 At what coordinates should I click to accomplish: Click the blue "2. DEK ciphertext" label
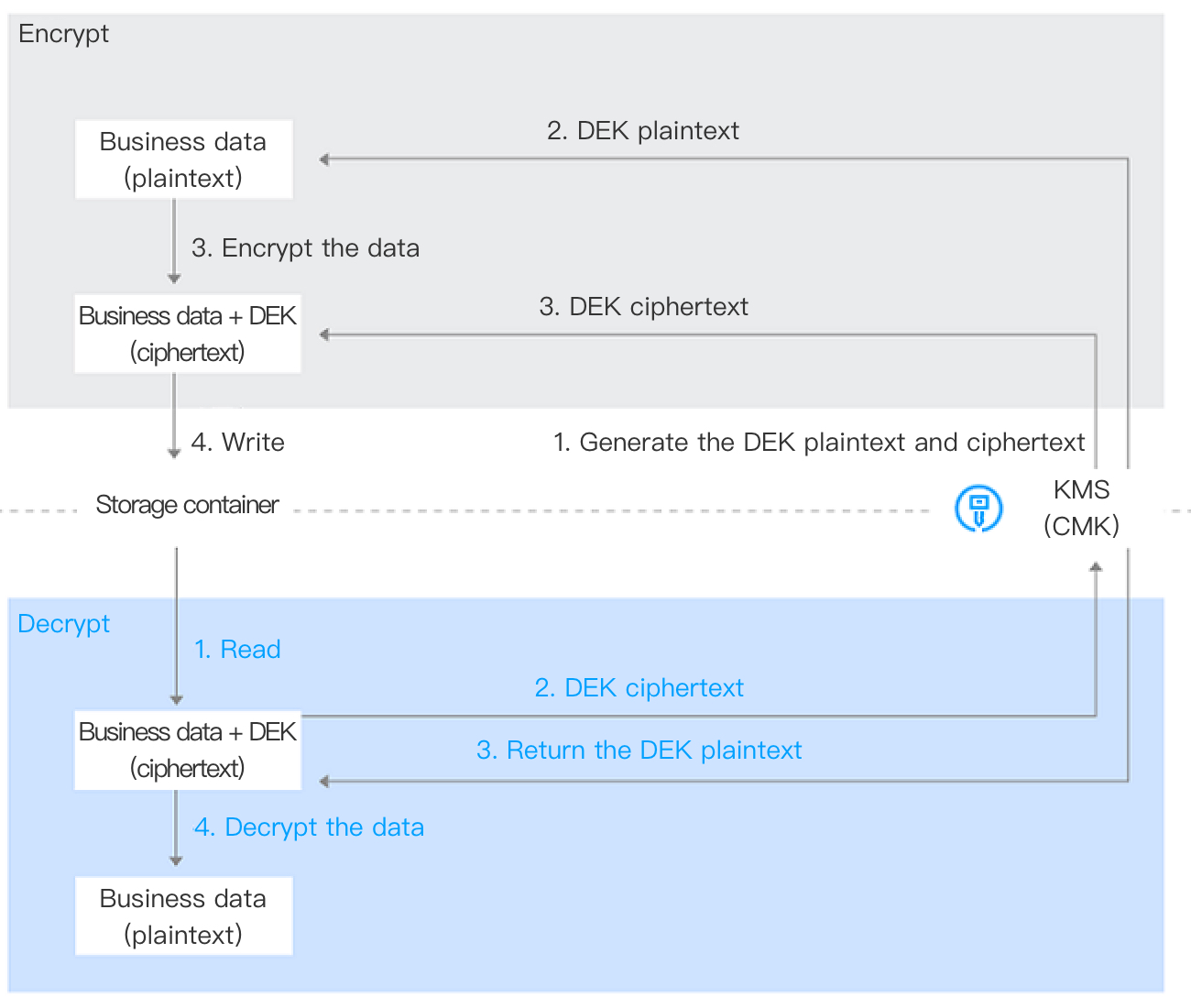coord(639,688)
